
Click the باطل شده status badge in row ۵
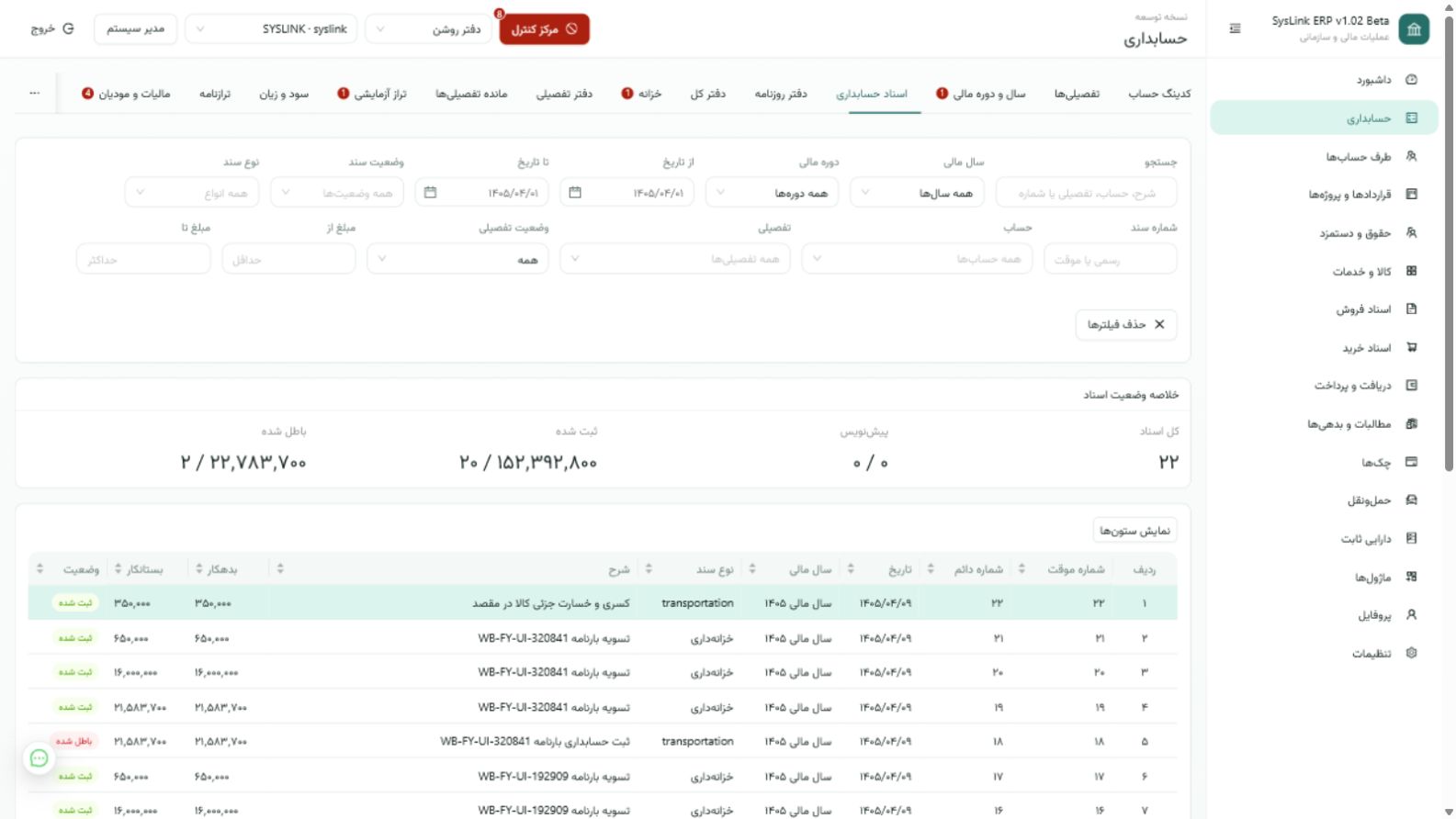coord(74,741)
